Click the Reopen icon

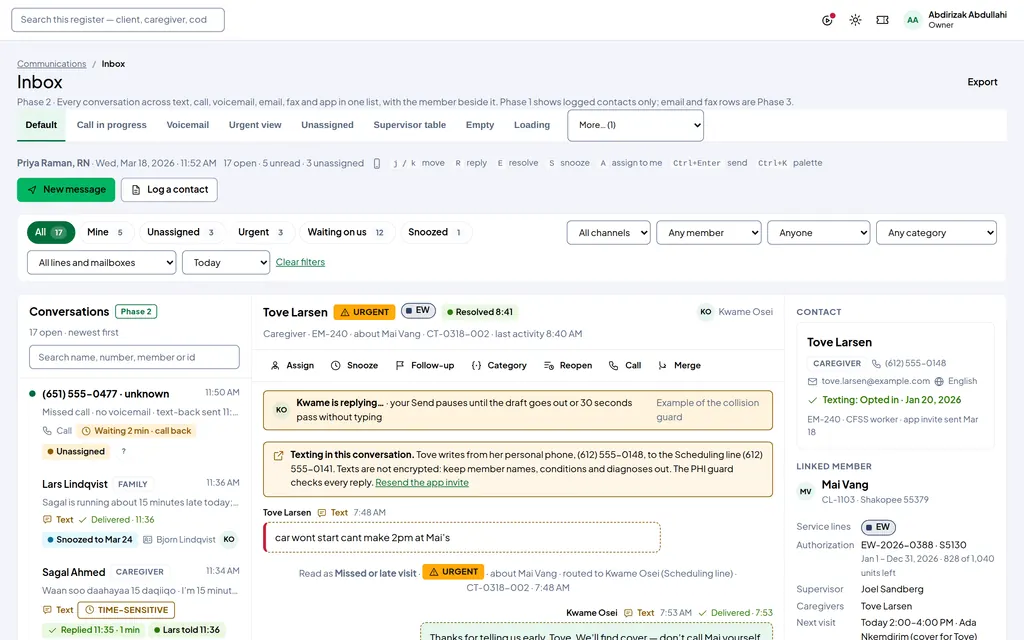pos(549,366)
